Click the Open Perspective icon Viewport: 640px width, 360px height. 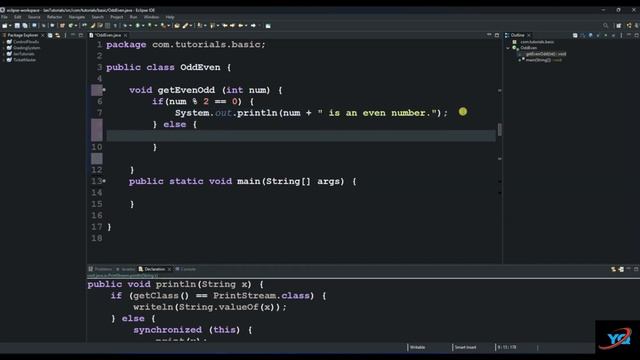click(x=618, y=25)
